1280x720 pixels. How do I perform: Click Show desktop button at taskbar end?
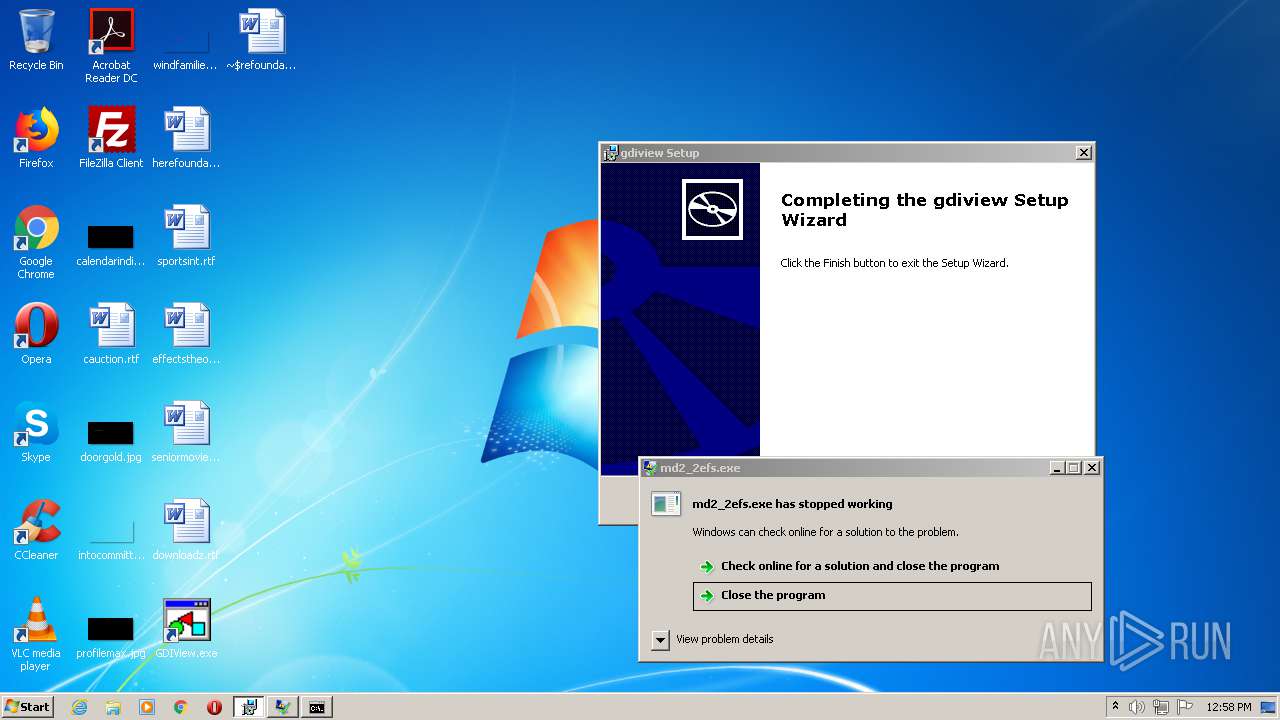click(x=1268, y=707)
